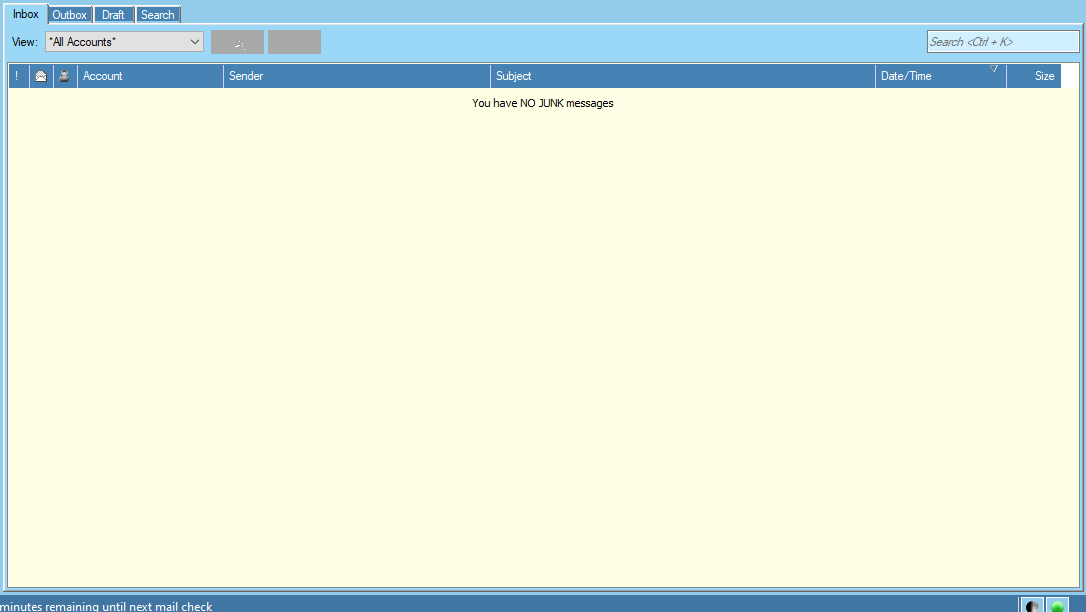Click the green status indicator light
The image size is (1086, 612).
[1057, 605]
